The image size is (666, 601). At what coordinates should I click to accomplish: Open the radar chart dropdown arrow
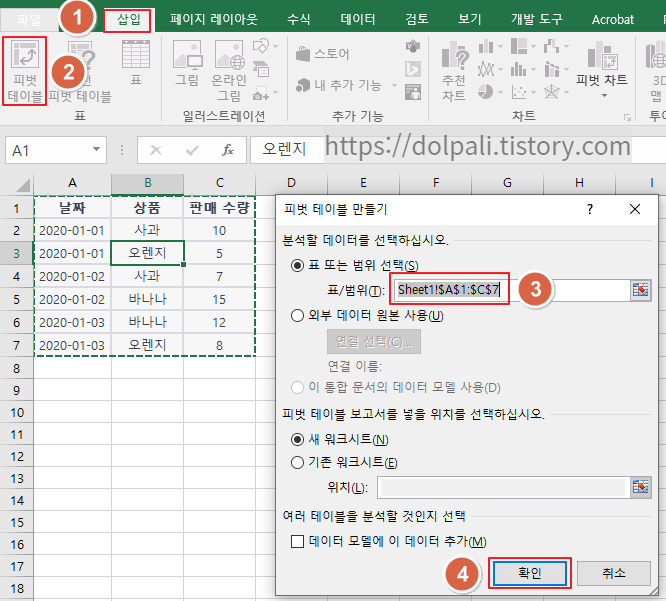click(x=566, y=92)
